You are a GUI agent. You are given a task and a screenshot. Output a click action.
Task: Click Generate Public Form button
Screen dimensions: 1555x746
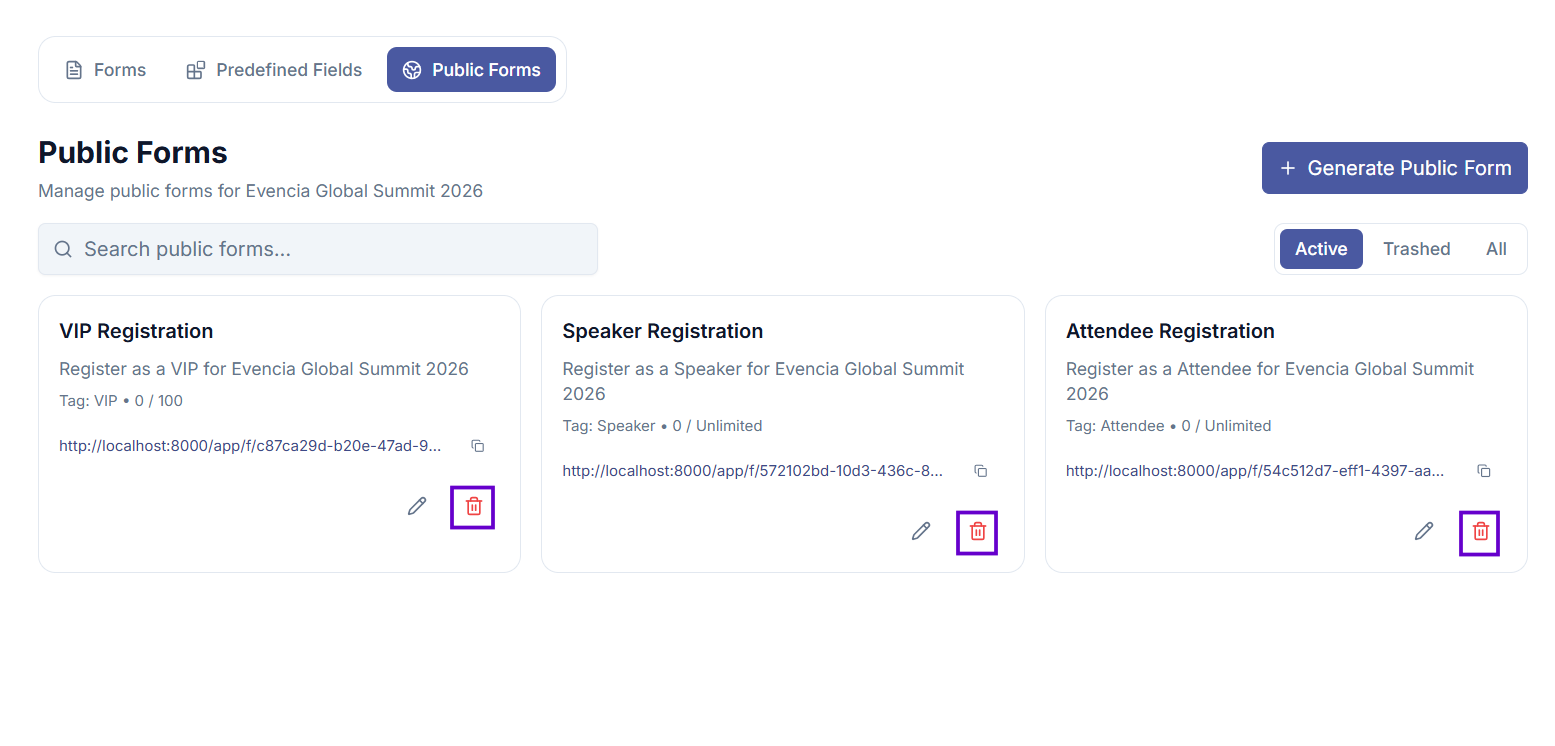point(1394,168)
